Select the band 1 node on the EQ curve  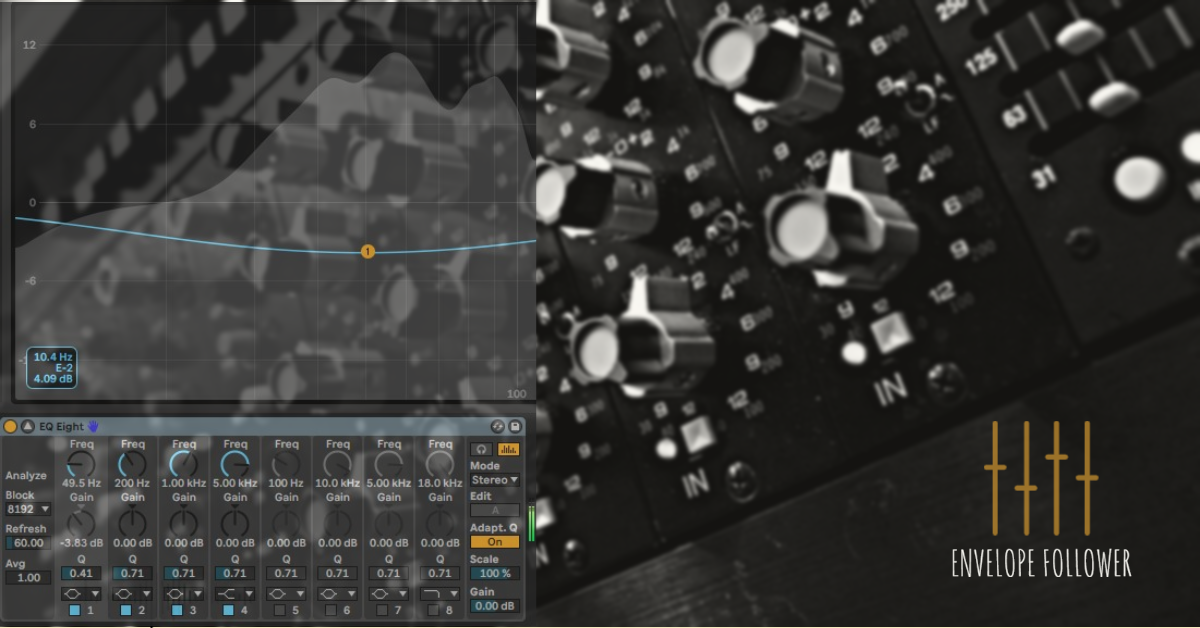point(367,251)
